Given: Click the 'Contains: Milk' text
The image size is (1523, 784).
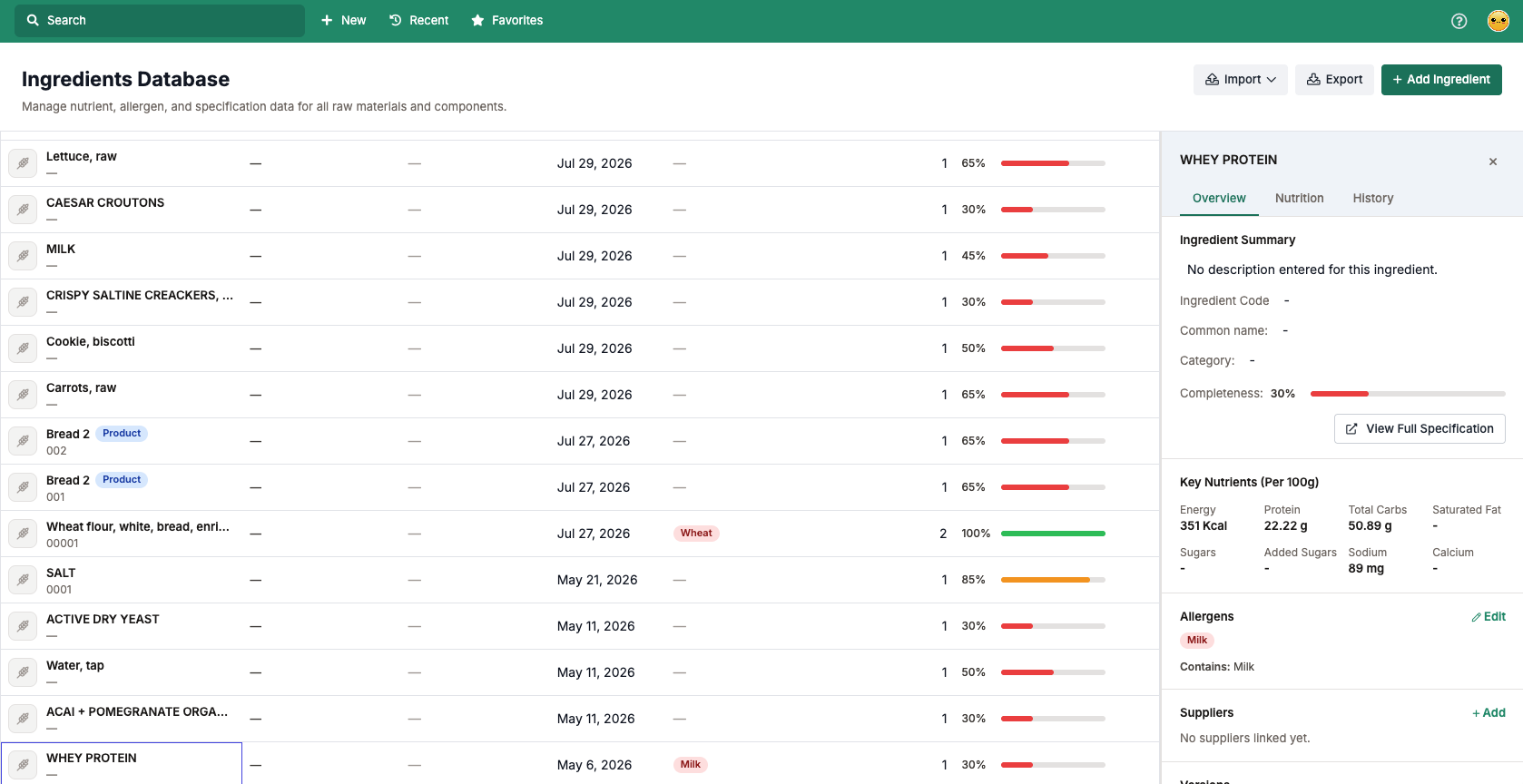Looking at the screenshot, I should (1217, 667).
